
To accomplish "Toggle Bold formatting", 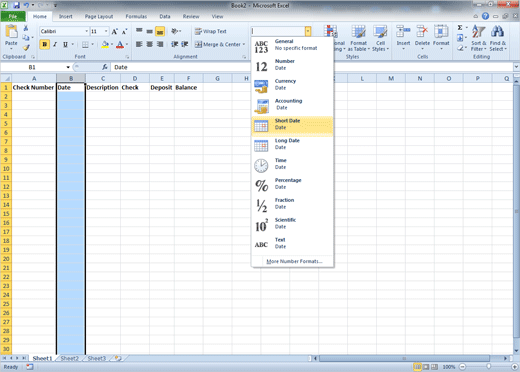I will (45, 44).
